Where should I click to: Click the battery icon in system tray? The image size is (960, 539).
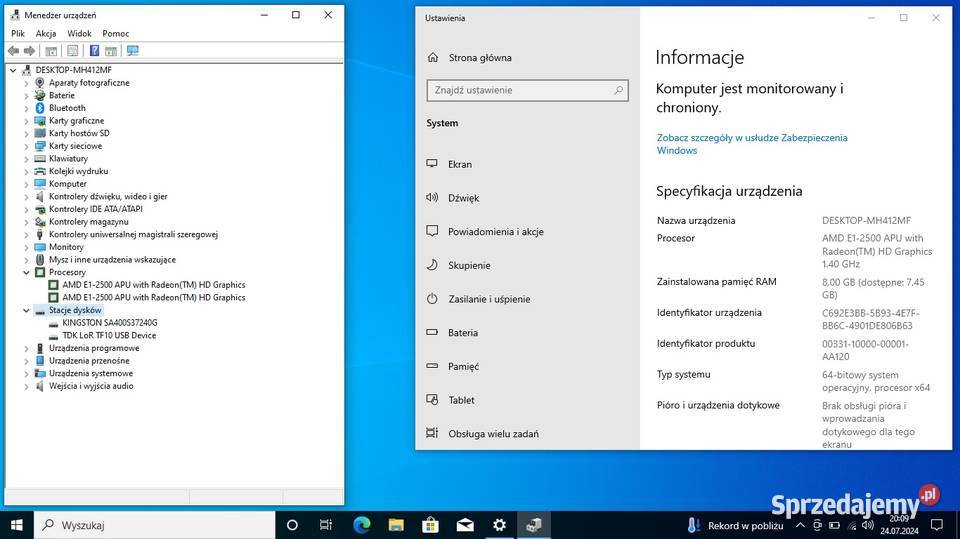[834, 525]
